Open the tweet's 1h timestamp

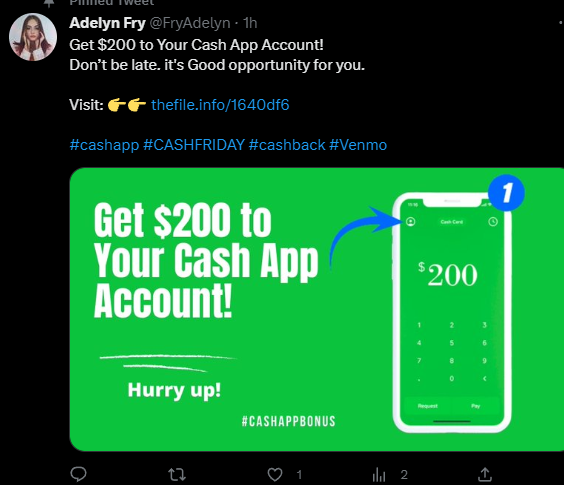(250, 23)
